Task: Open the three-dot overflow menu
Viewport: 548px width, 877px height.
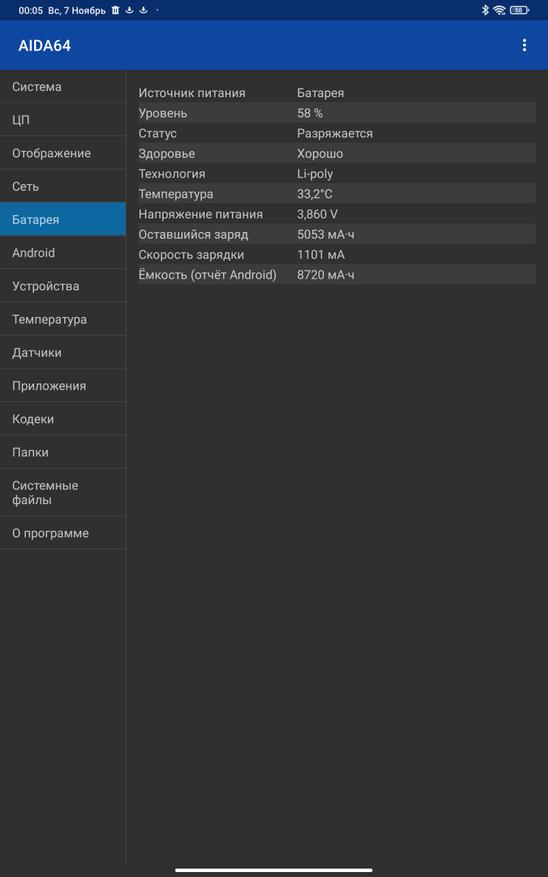Action: click(523, 45)
